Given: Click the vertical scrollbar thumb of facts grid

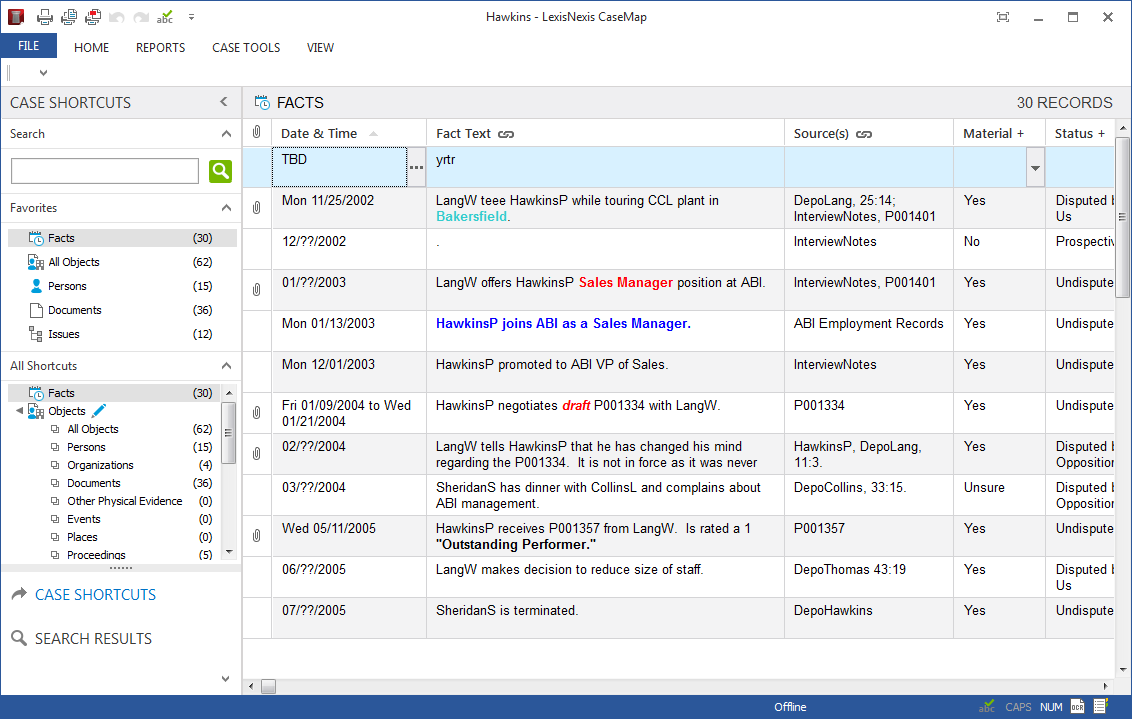Looking at the screenshot, I should point(1123,217).
